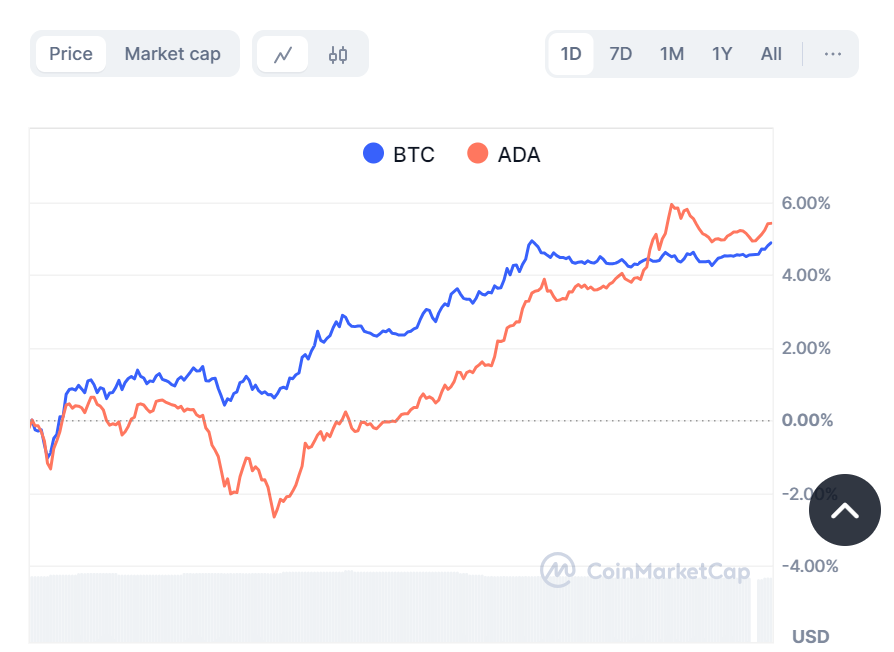Click the USD currency label
Screen dimensions: 894x652
810,636
